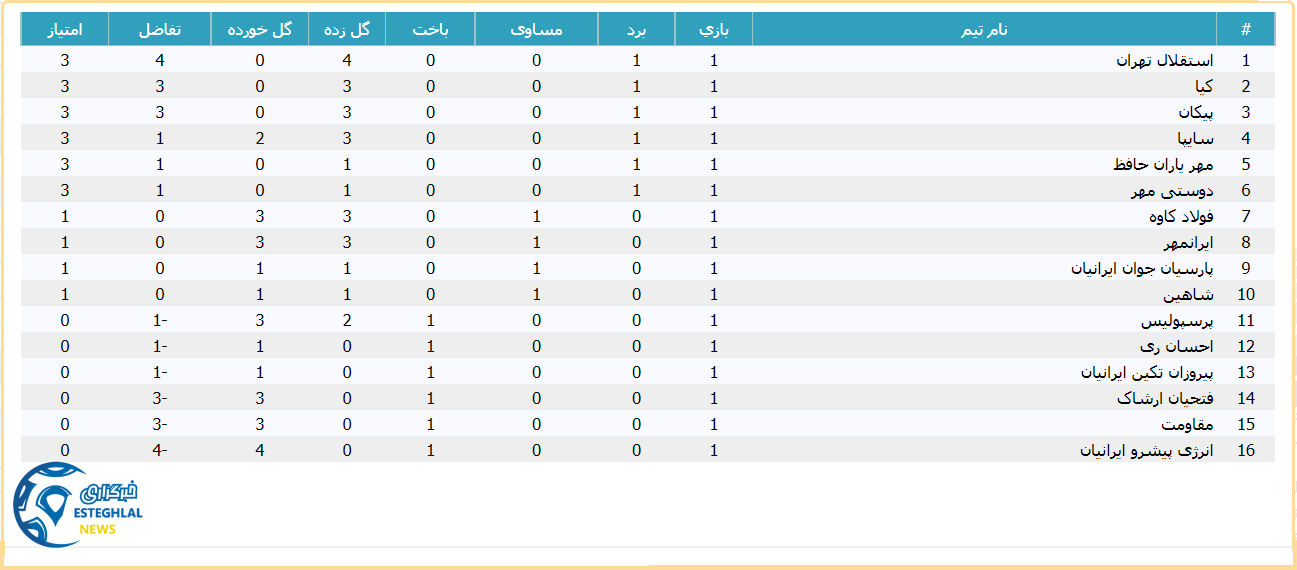Click the بازی column header
This screenshot has height=570, width=1297.
[x=713, y=30]
